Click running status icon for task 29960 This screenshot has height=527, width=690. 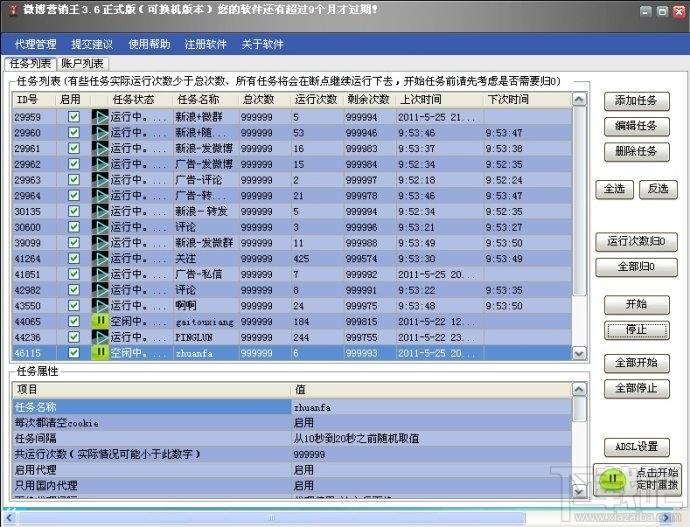pyautogui.click(x=100, y=132)
